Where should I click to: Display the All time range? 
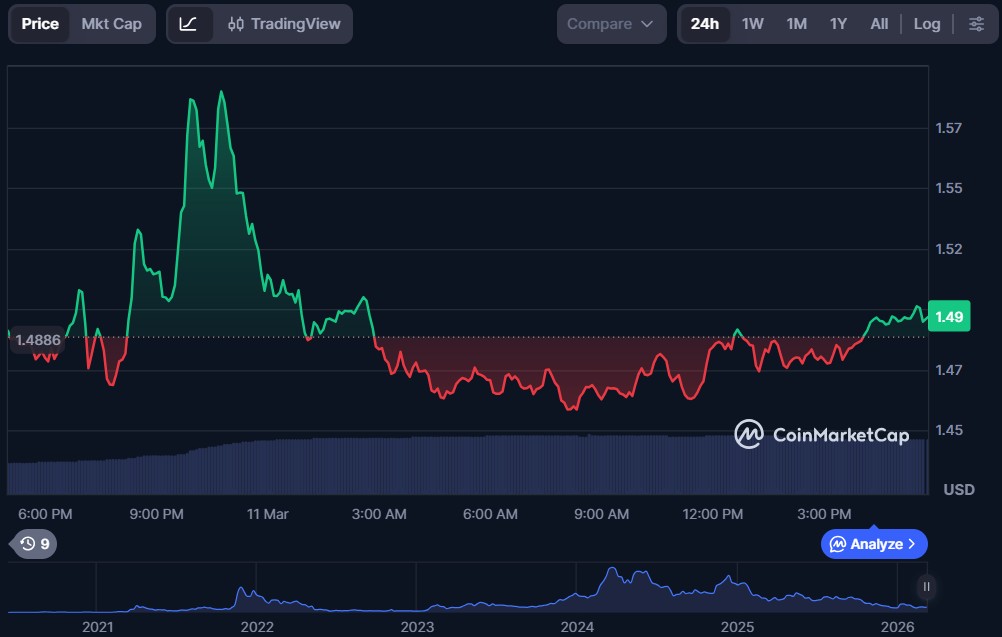(879, 24)
